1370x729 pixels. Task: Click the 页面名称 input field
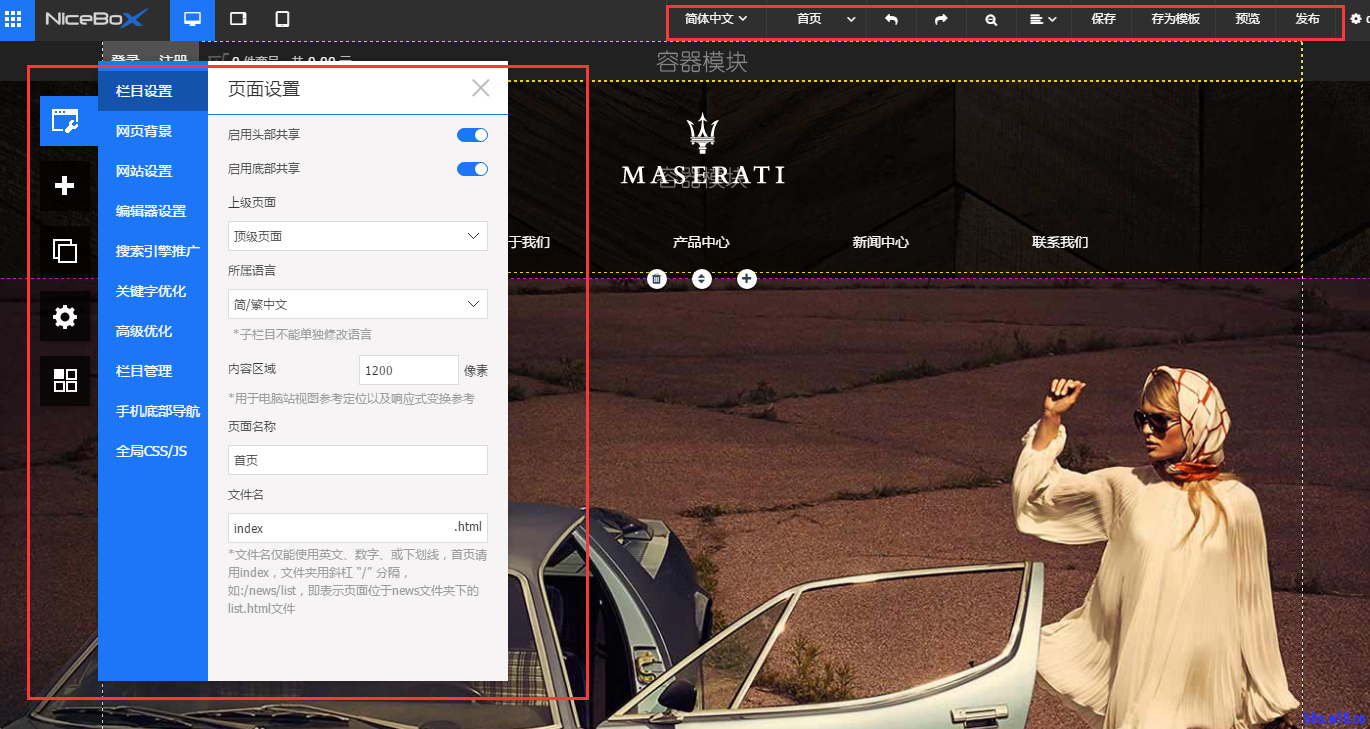tap(357, 460)
